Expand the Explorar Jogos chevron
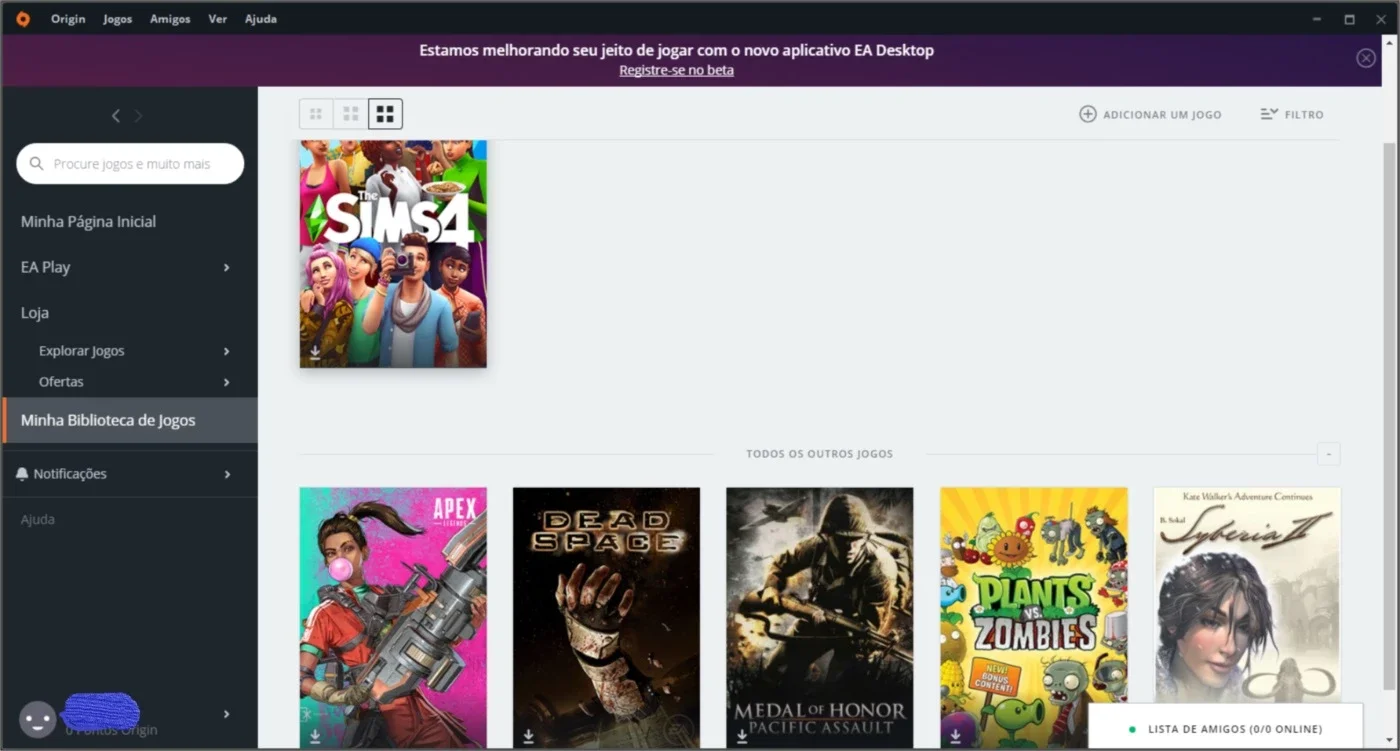The height and width of the screenshot is (751, 1400). tap(227, 351)
